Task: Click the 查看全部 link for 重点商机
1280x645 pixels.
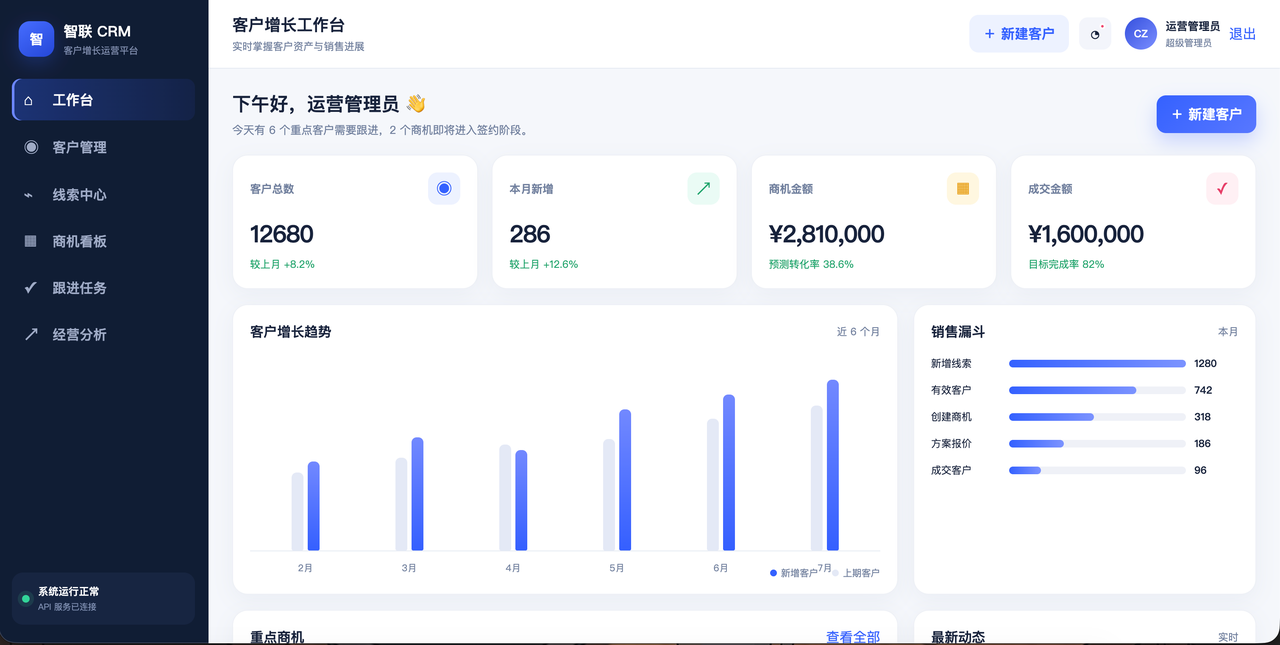Action: 853,637
